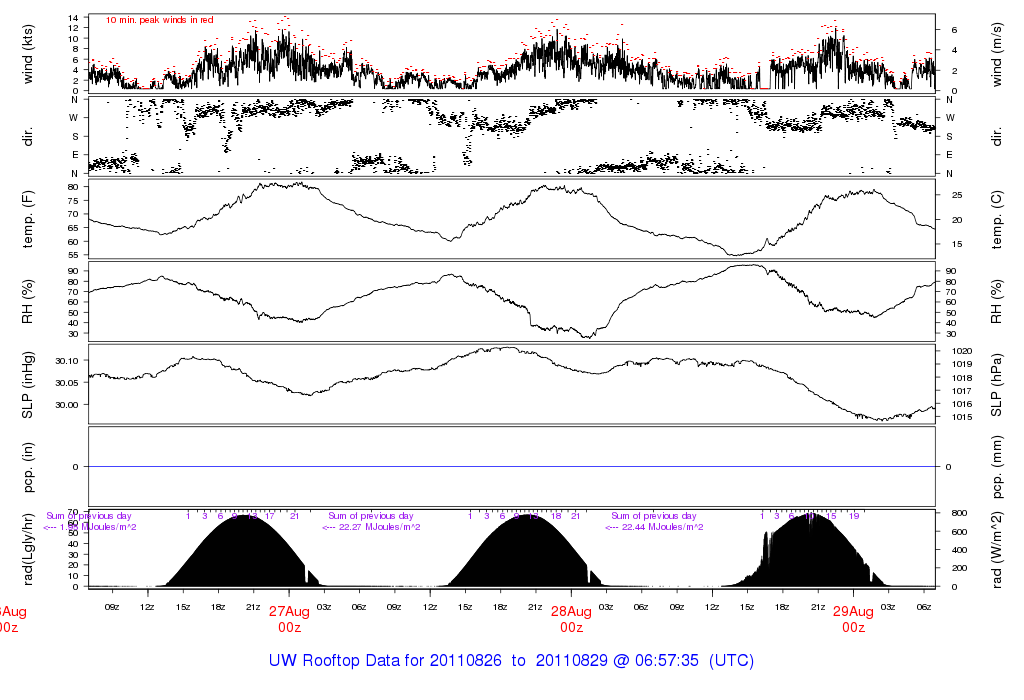Click the 'temp. (C)' axis label
Screen dimensions: 1024x700
click(997, 219)
